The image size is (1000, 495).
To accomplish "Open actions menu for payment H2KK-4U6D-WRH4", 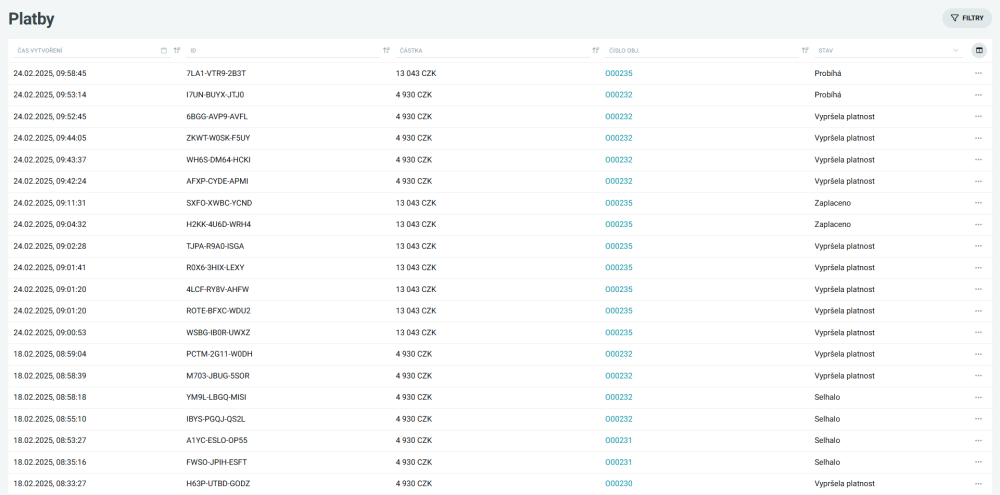I will pos(978,225).
